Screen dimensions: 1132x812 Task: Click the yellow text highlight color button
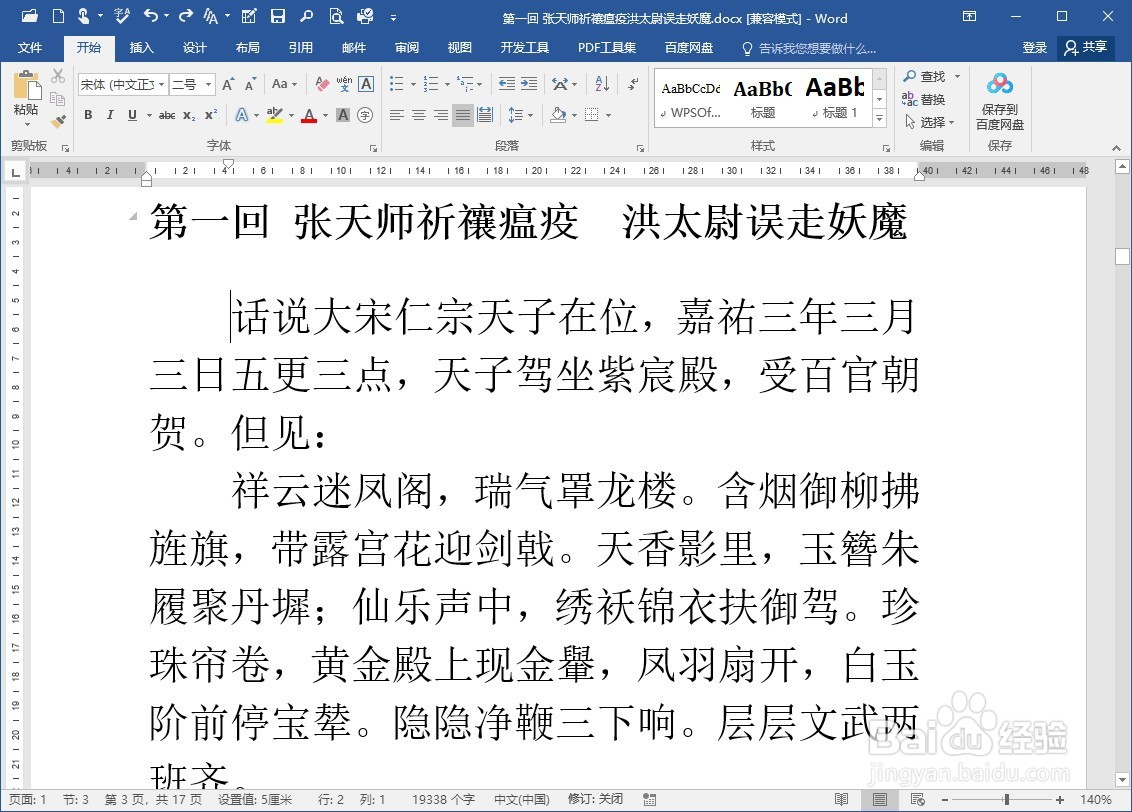click(274, 115)
